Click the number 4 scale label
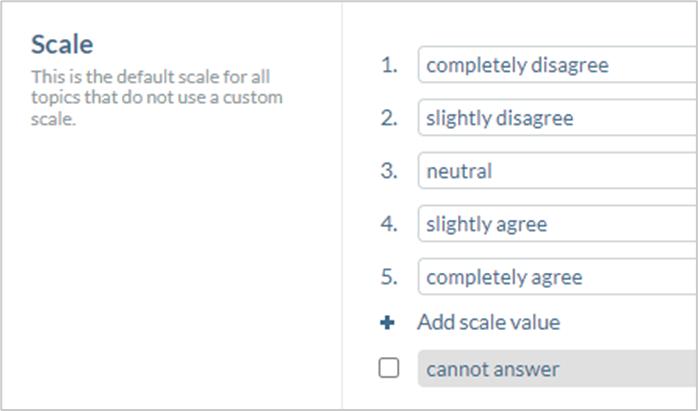Screen dimensions: 698x411 [390, 224]
